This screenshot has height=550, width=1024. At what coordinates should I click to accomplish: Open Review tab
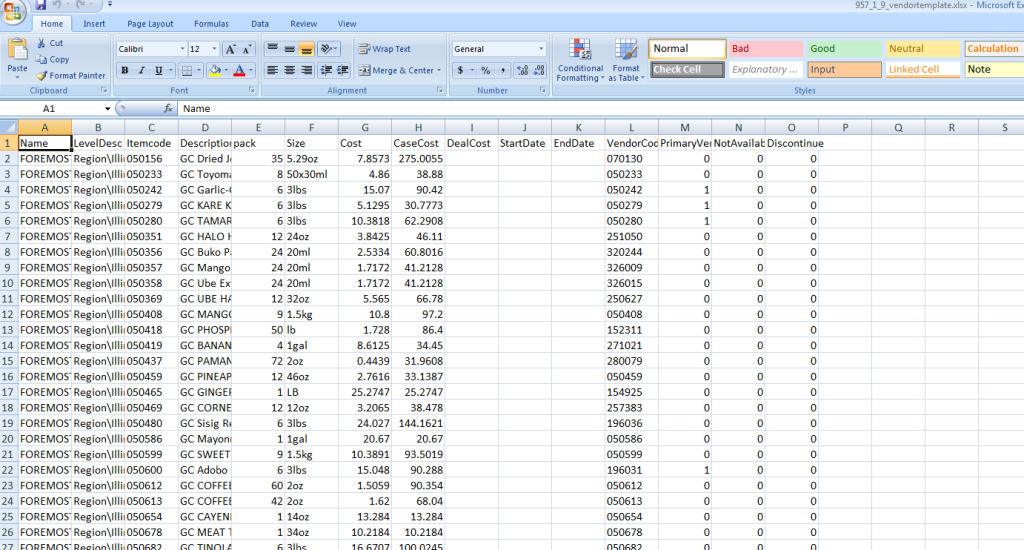[x=304, y=24]
